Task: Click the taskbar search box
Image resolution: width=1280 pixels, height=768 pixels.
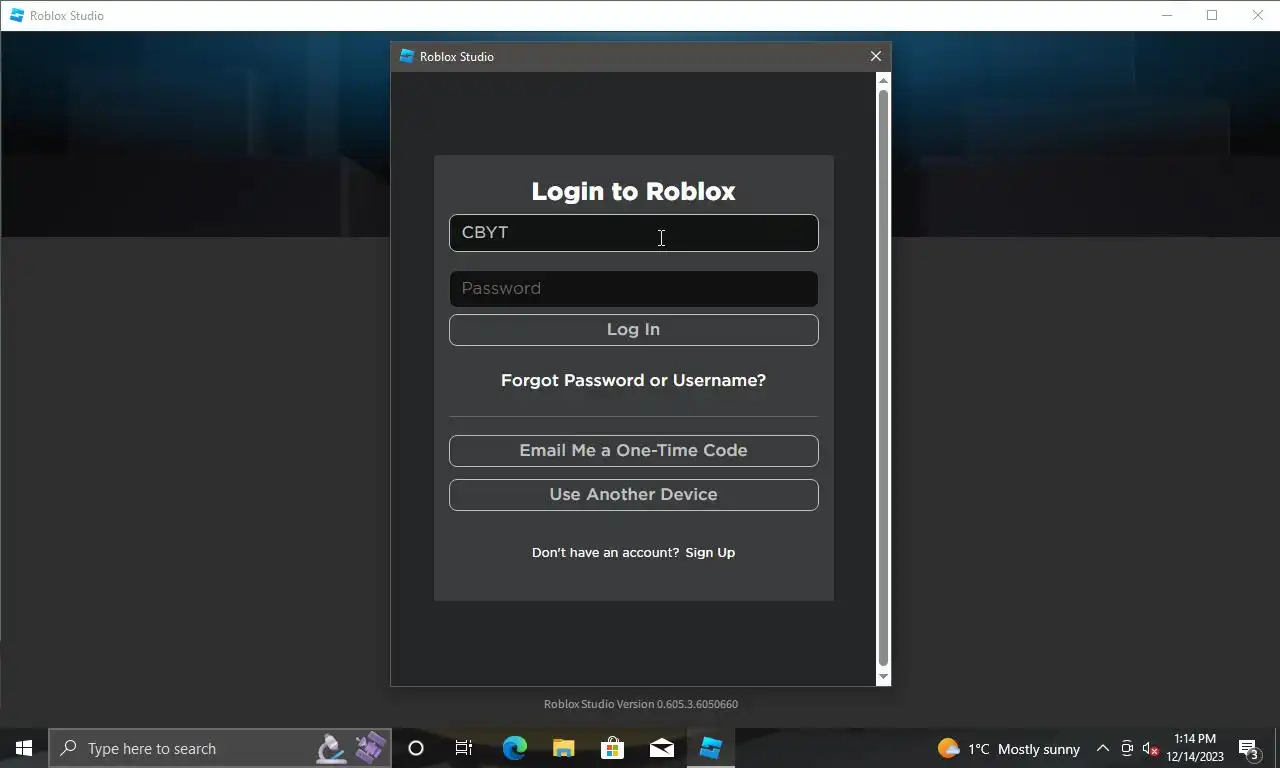Action: (x=220, y=748)
